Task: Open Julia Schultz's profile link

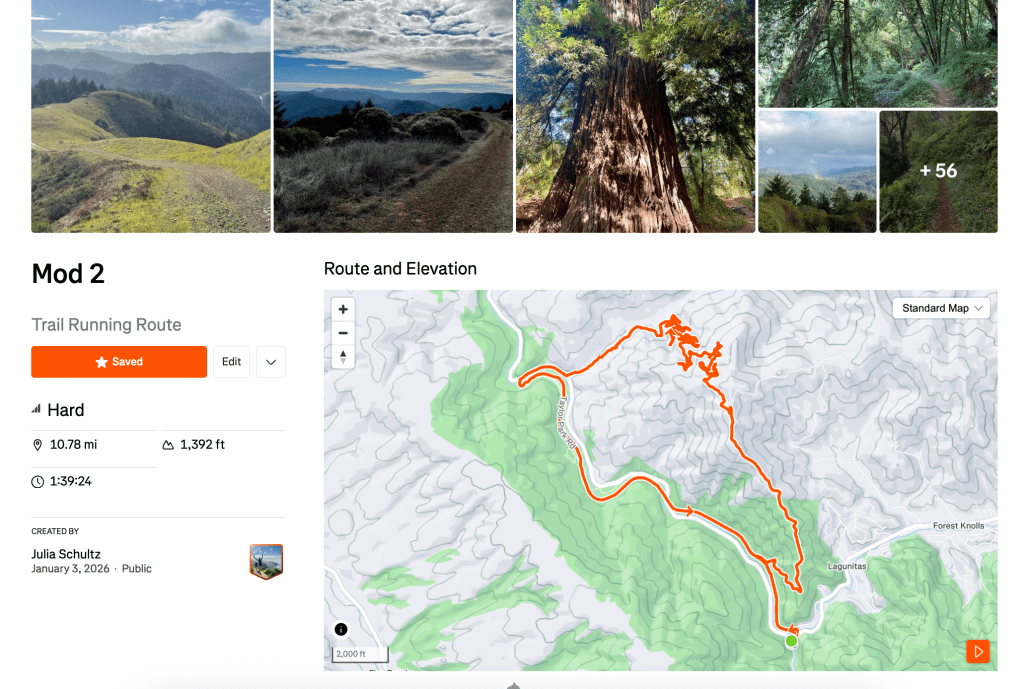Action: pos(66,554)
